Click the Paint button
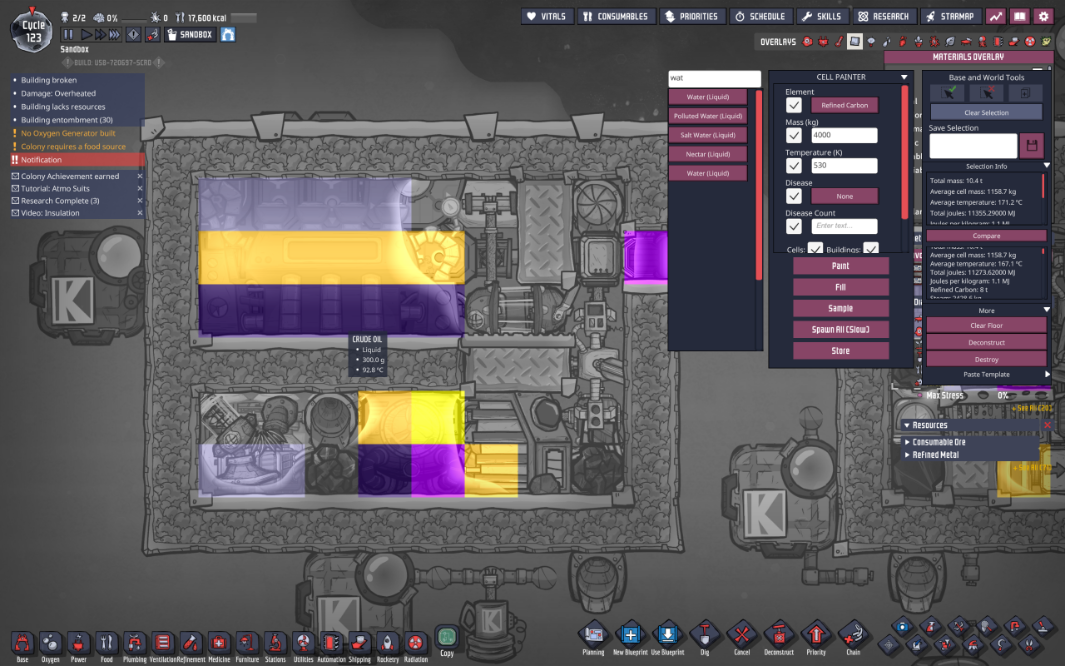 click(x=840, y=266)
